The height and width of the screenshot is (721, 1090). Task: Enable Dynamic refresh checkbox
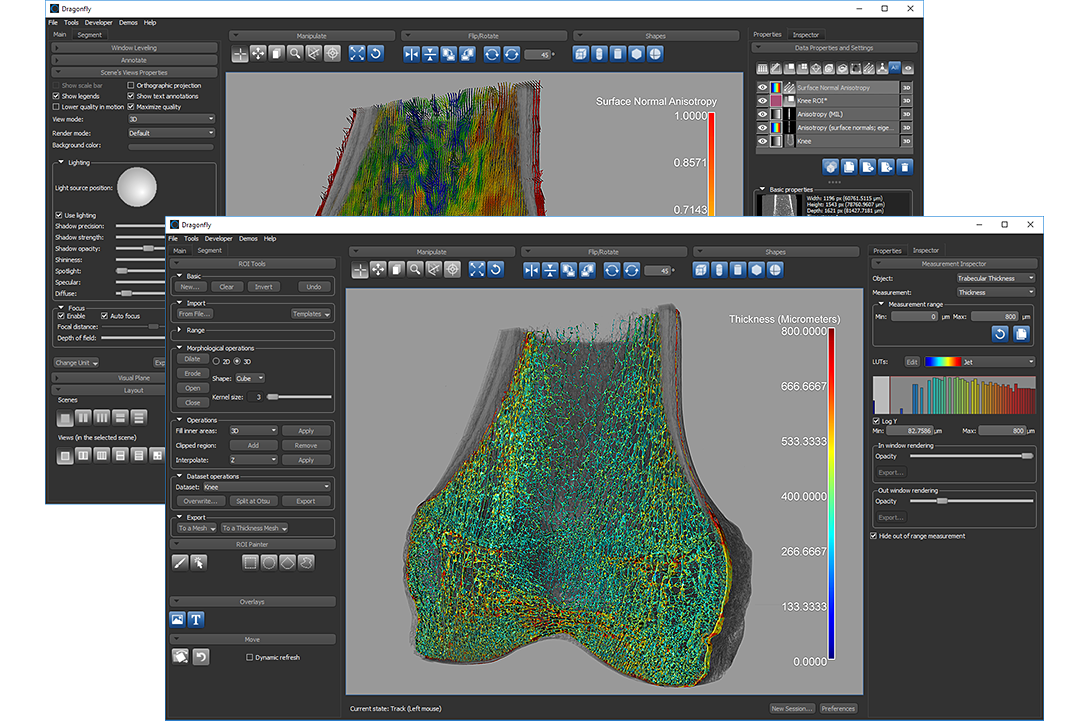tap(250, 657)
